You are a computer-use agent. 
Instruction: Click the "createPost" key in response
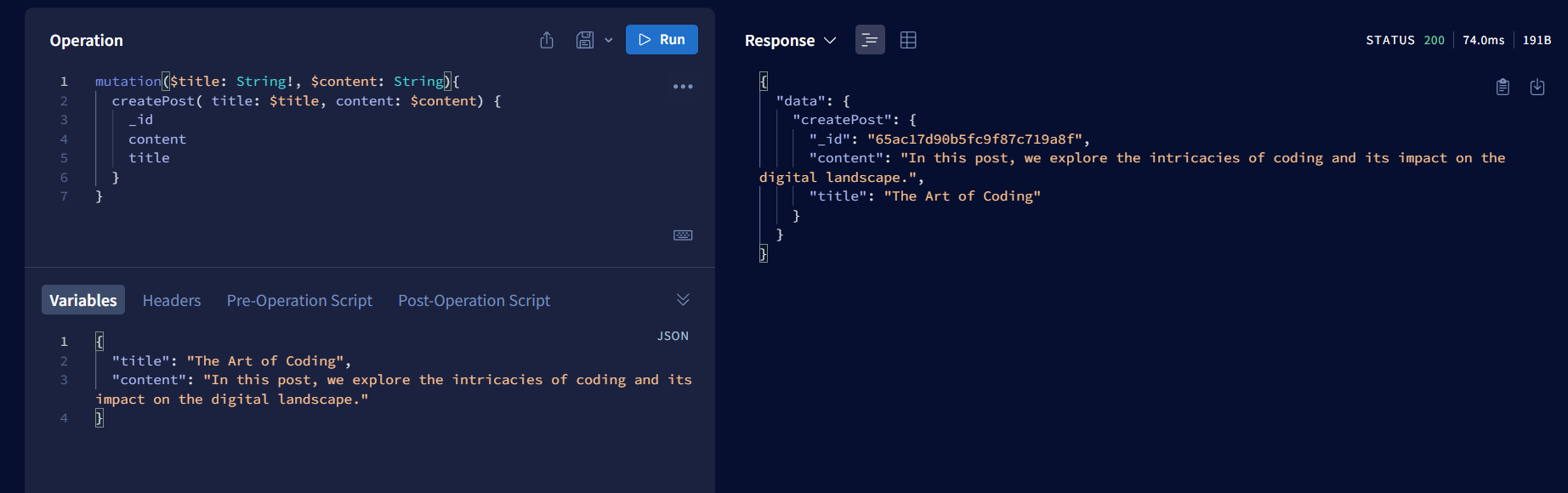point(842,120)
